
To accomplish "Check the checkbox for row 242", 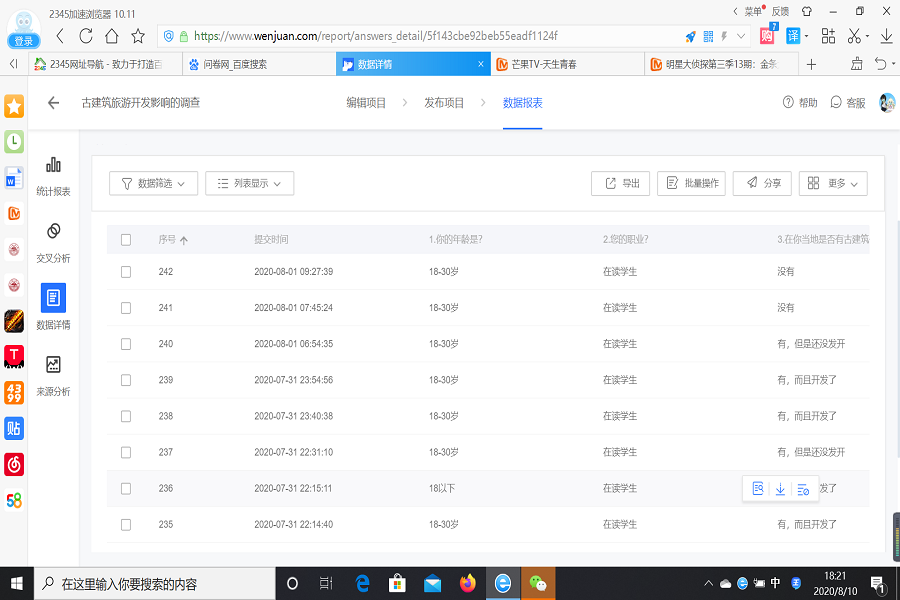I will coord(126,272).
